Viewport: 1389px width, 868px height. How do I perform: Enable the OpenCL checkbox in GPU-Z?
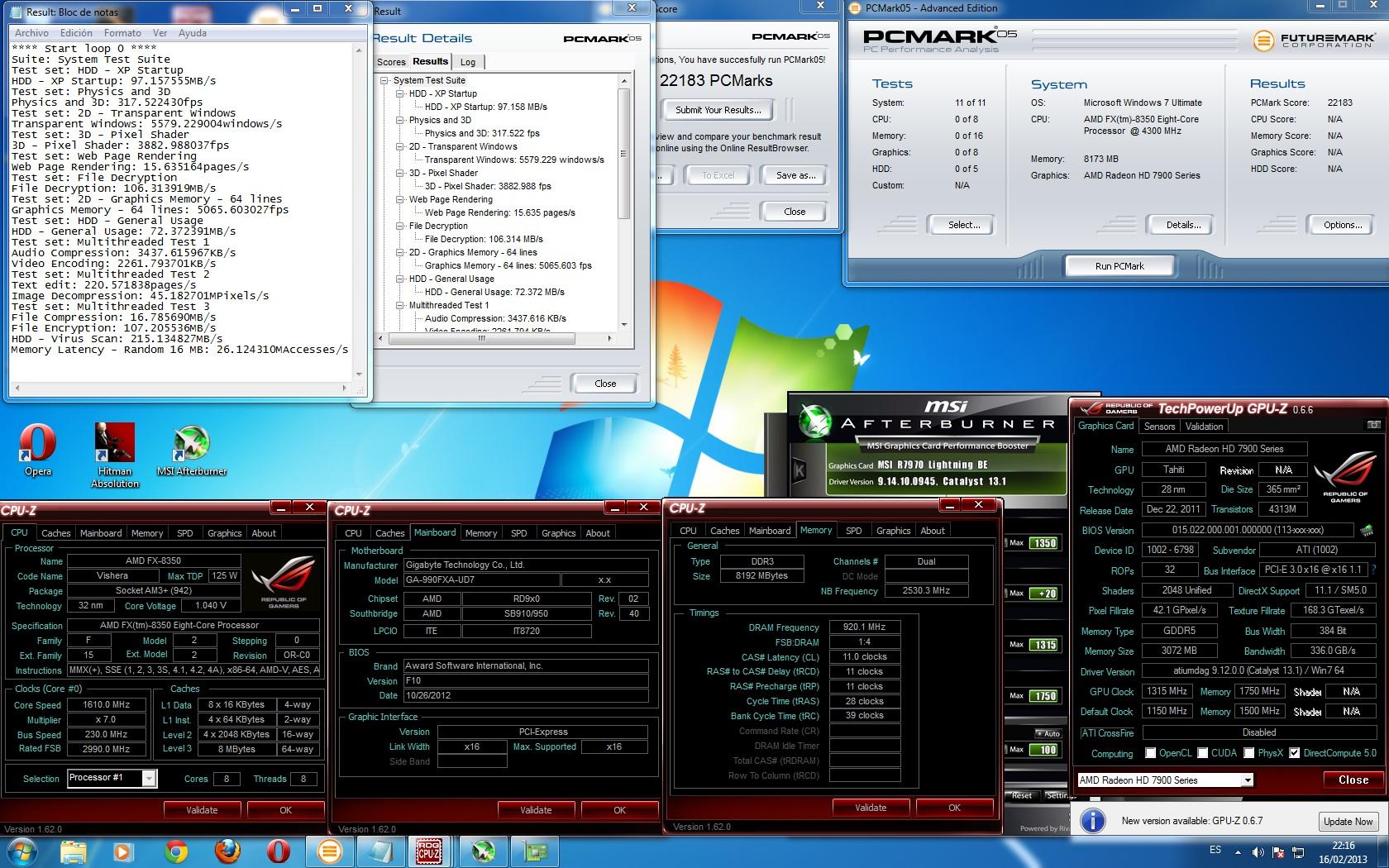(1150, 753)
